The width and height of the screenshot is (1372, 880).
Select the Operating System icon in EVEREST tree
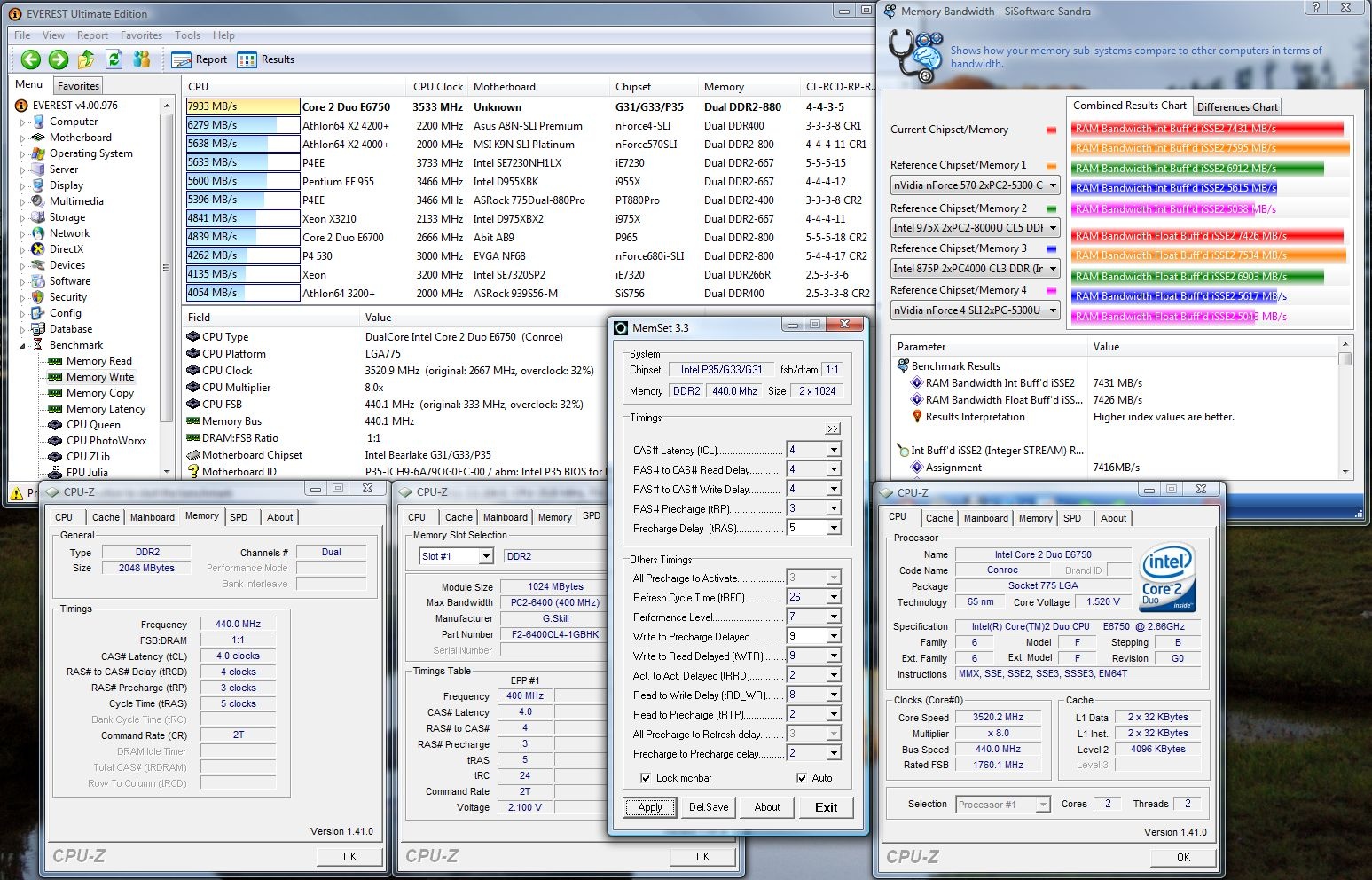38,153
